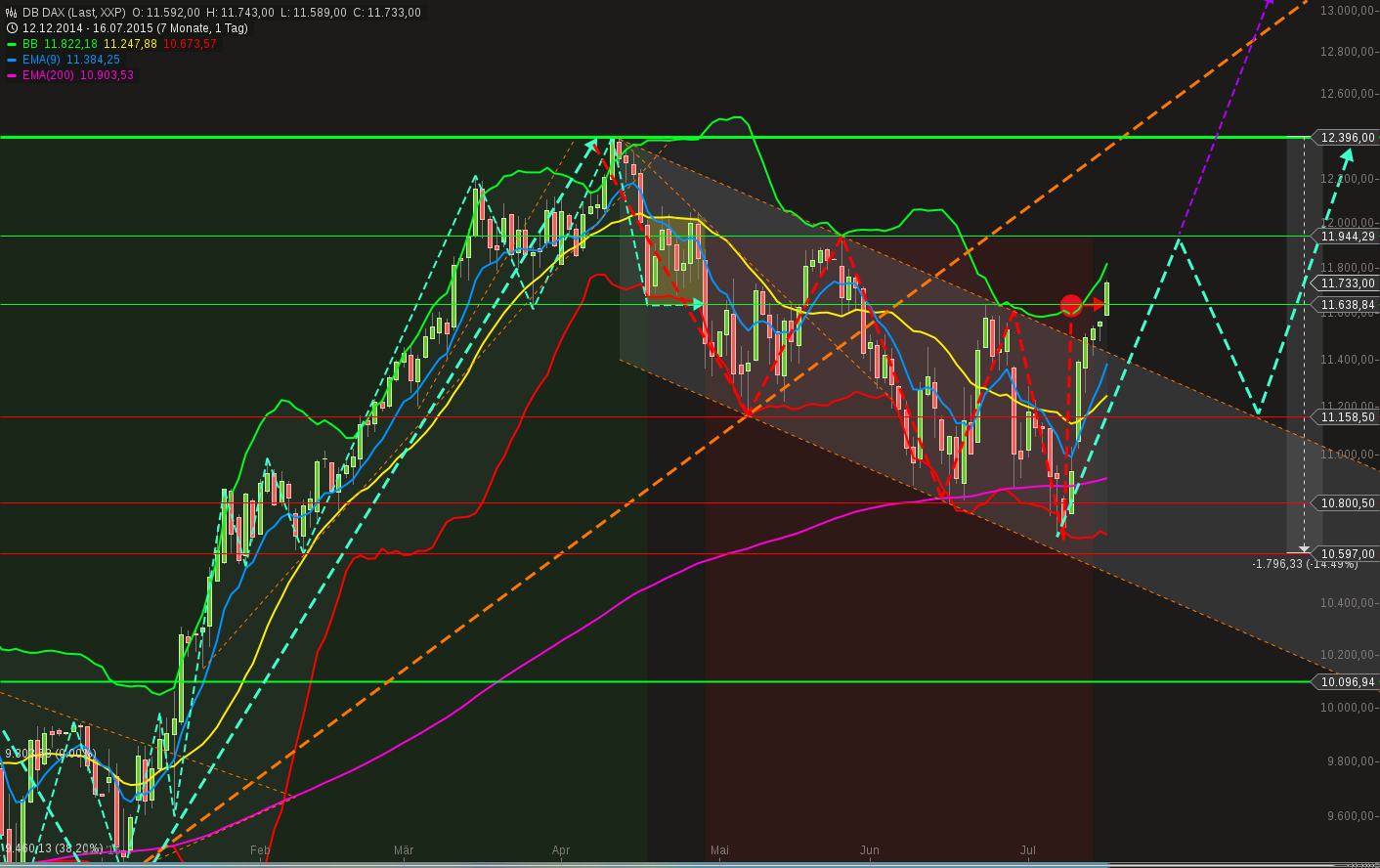
Task: Click the Apr month label on time axis
Action: 561,850
